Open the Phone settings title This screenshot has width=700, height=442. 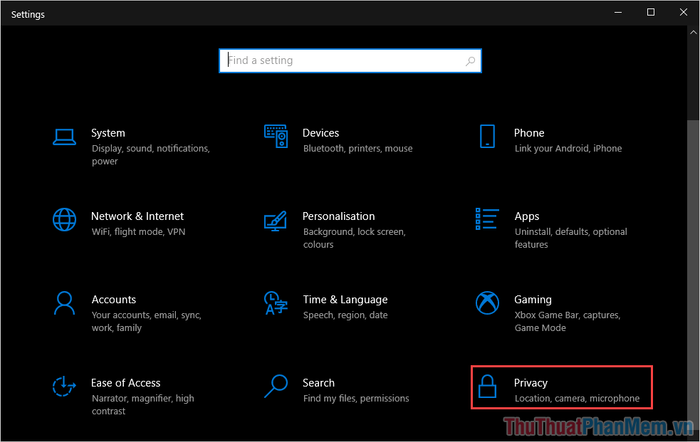pyautogui.click(x=529, y=133)
